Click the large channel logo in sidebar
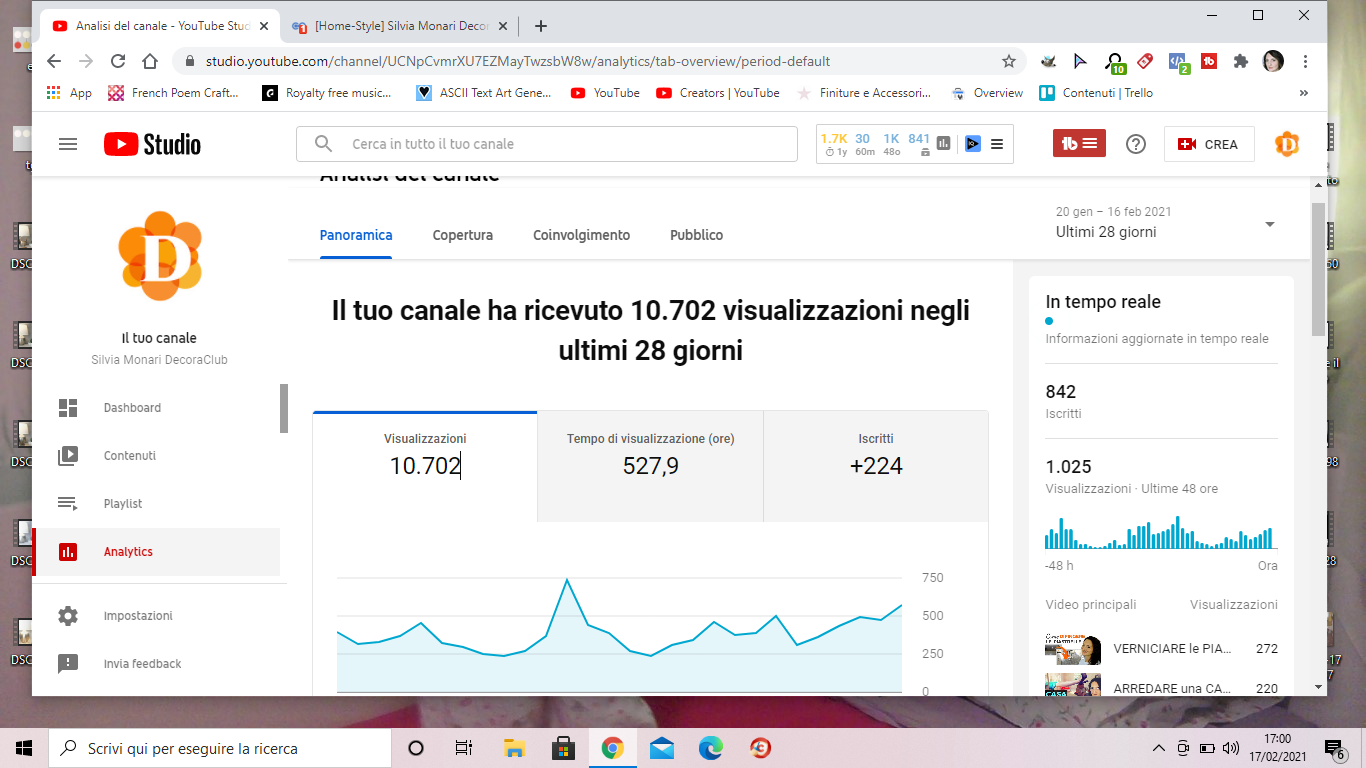 click(x=160, y=257)
